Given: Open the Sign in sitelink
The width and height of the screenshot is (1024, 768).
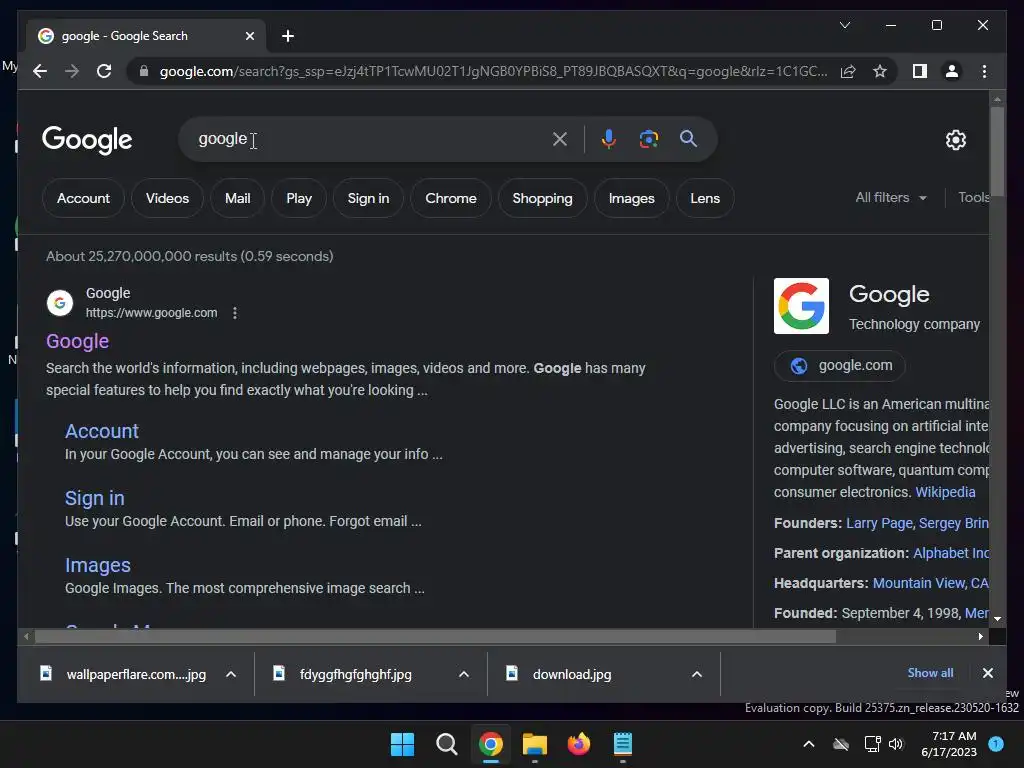Looking at the screenshot, I should click(95, 498).
